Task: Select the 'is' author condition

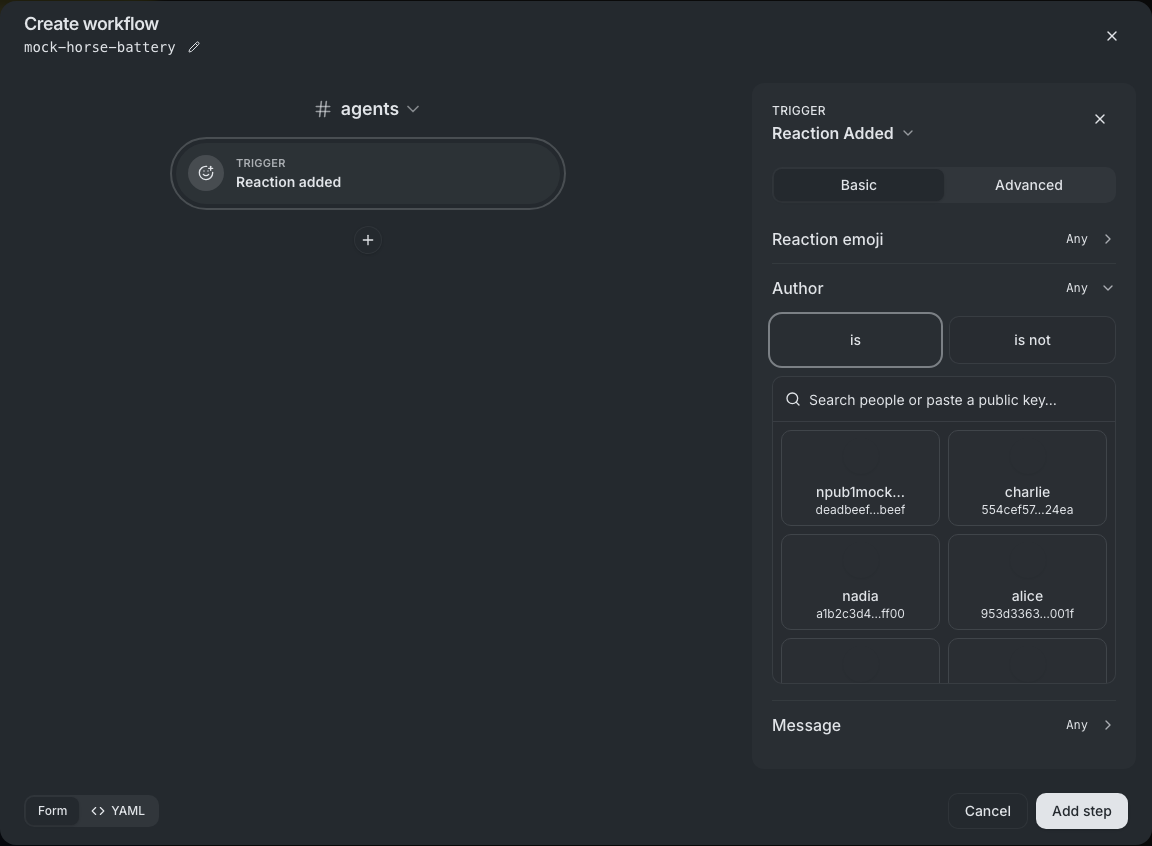Action: point(855,340)
